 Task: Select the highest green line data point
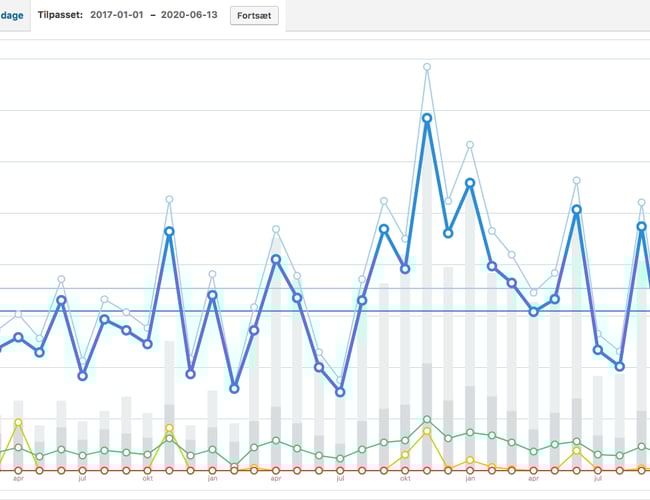click(x=427, y=420)
